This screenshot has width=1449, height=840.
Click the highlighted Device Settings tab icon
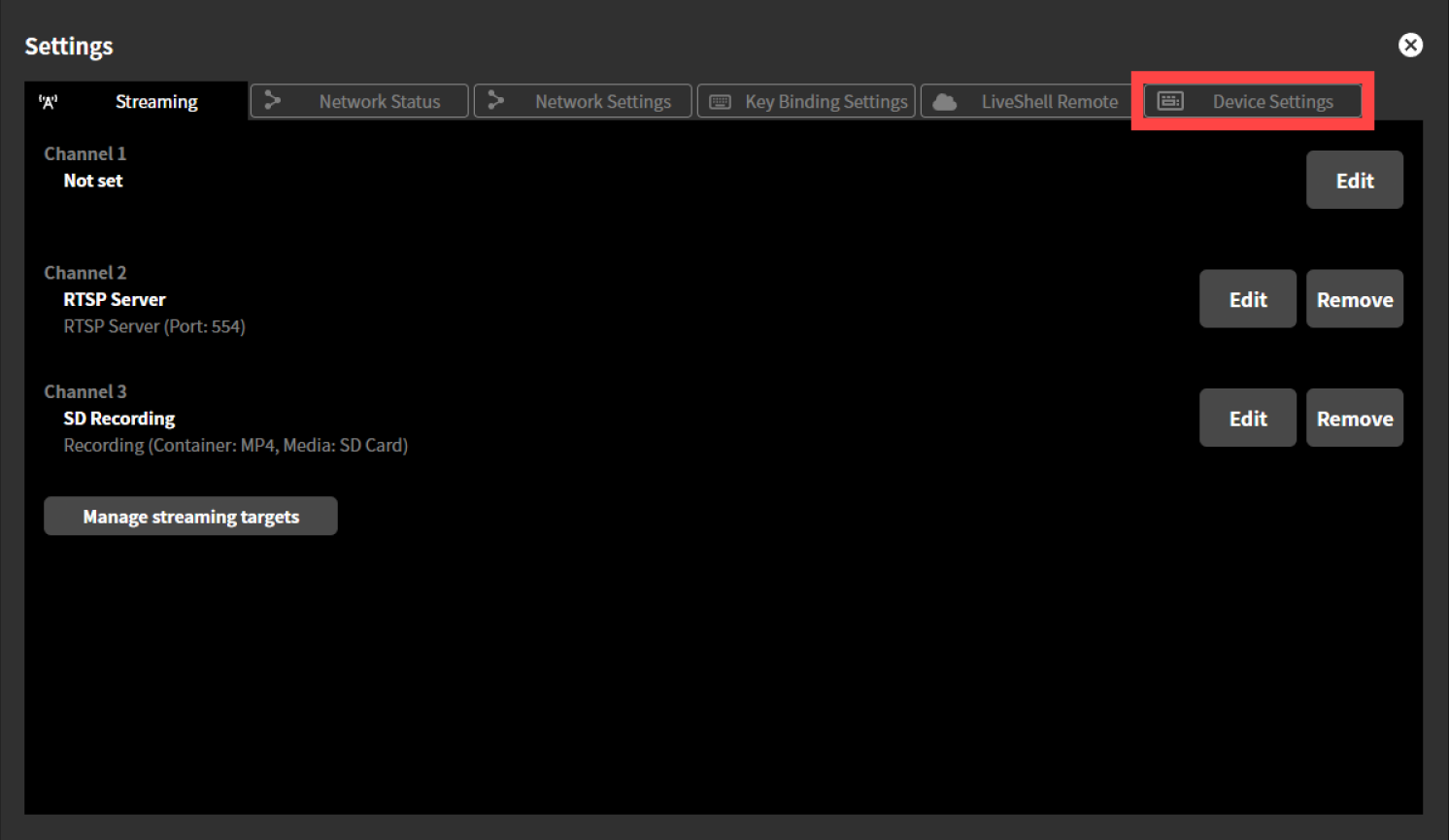[x=1169, y=100]
